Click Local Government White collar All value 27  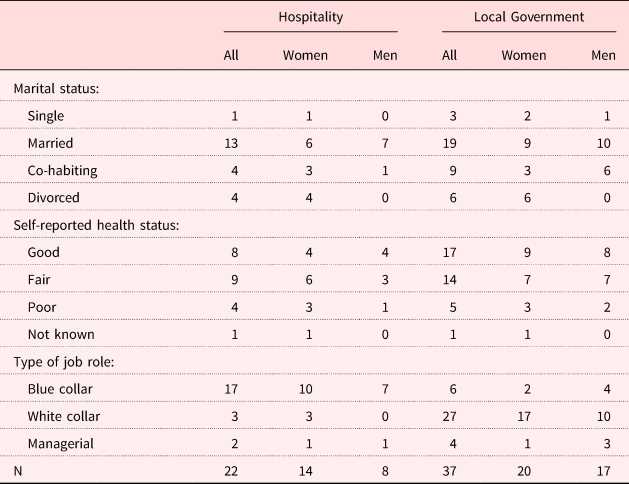pyautogui.click(x=450, y=415)
